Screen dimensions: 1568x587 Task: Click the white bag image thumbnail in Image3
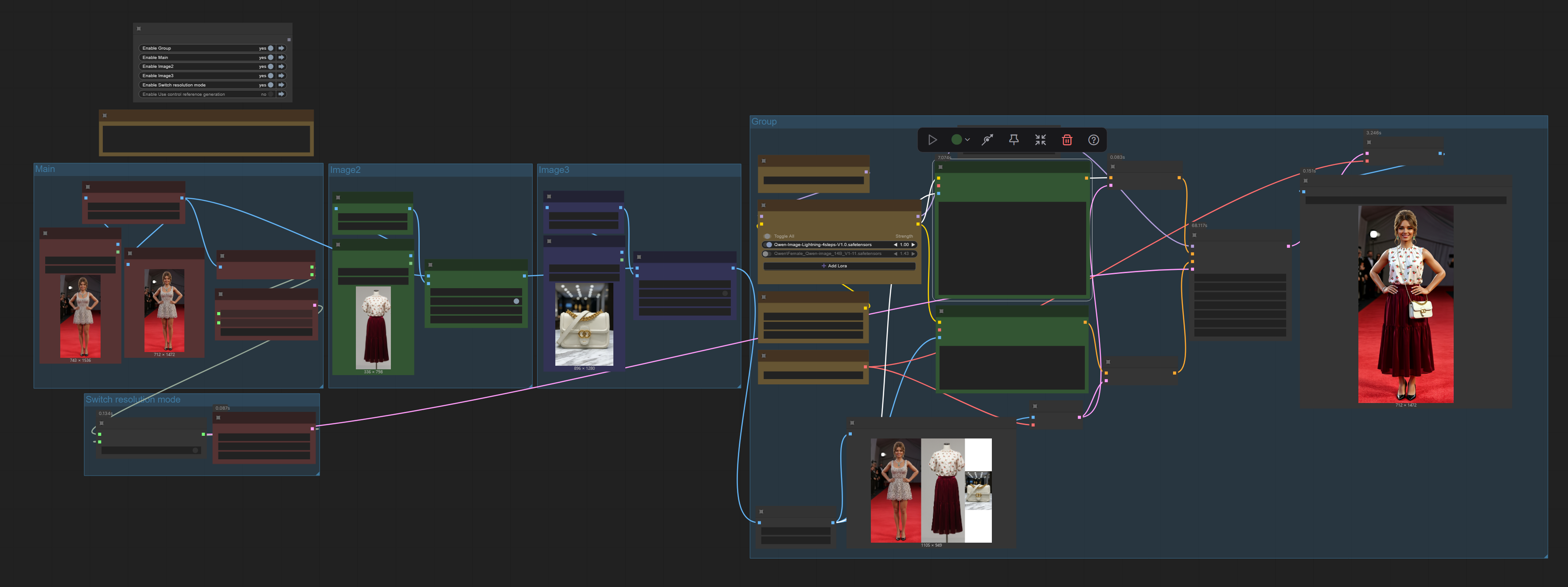(x=584, y=324)
